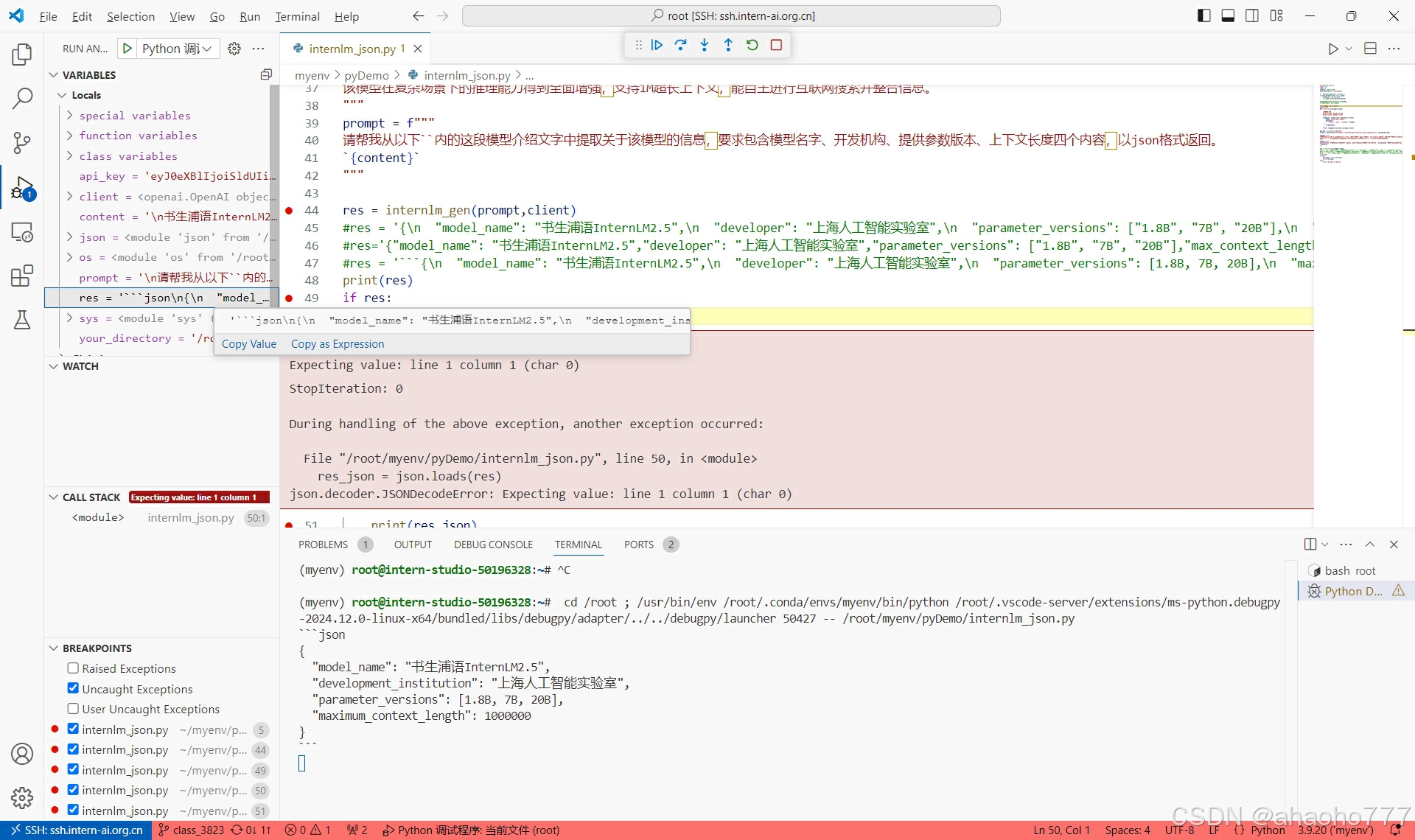Click Step Out in the debug toolbar
Image resolution: width=1415 pixels, height=840 pixels.
[x=728, y=45]
